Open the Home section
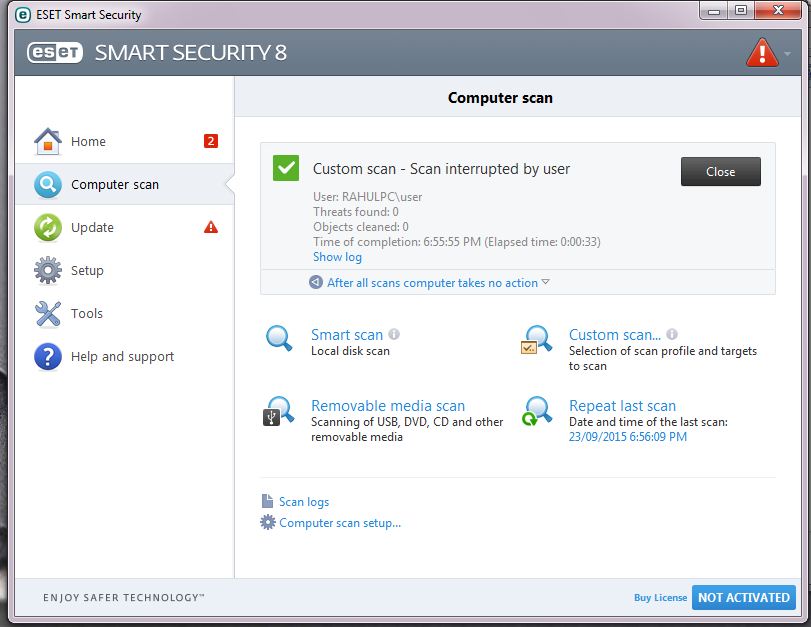 tap(88, 142)
